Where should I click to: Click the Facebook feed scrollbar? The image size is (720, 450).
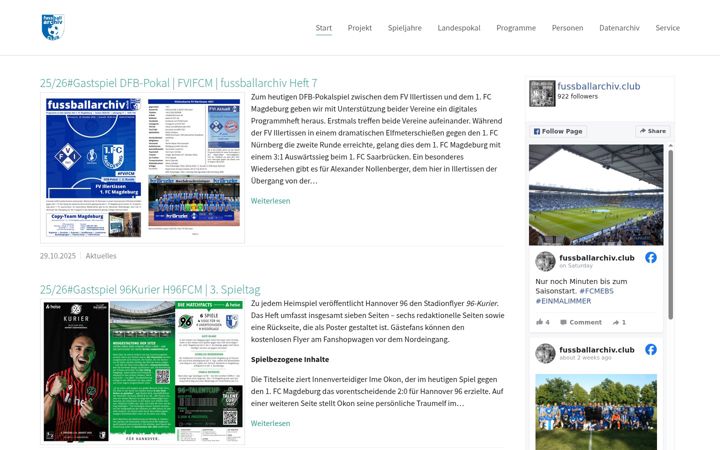pyautogui.click(x=670, y=234)
